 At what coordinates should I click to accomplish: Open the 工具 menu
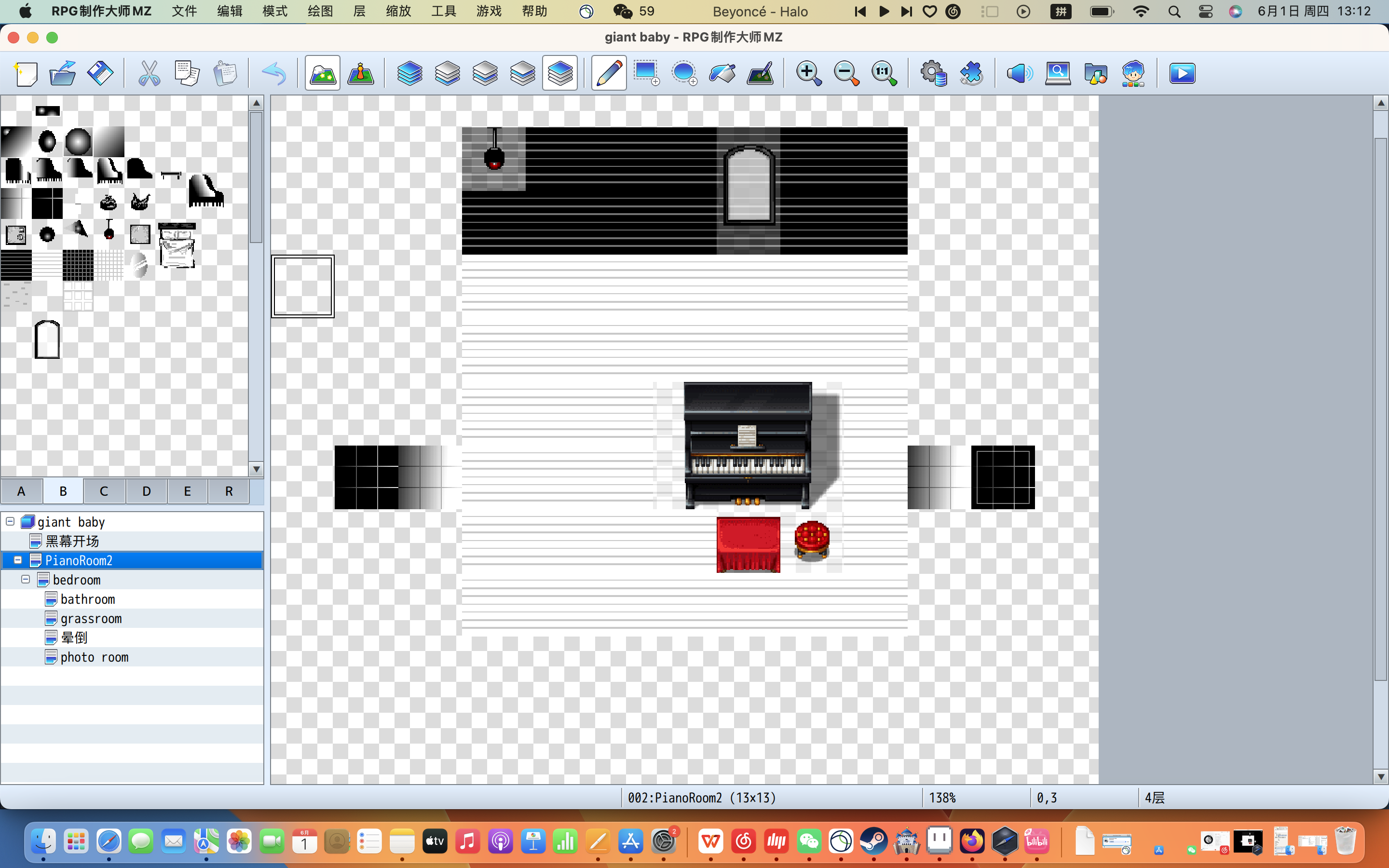pyautogui.click(x=444, y=12)
